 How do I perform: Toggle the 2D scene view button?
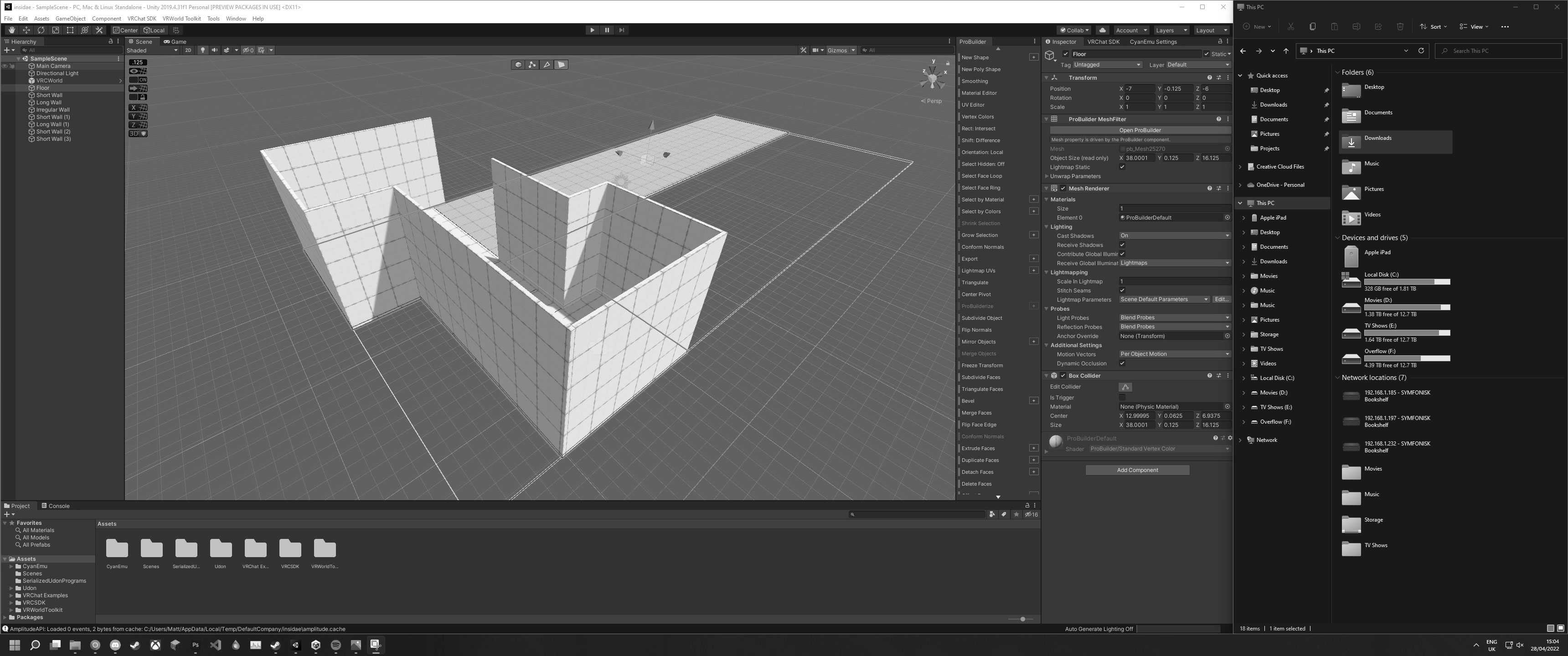point(188,51)
